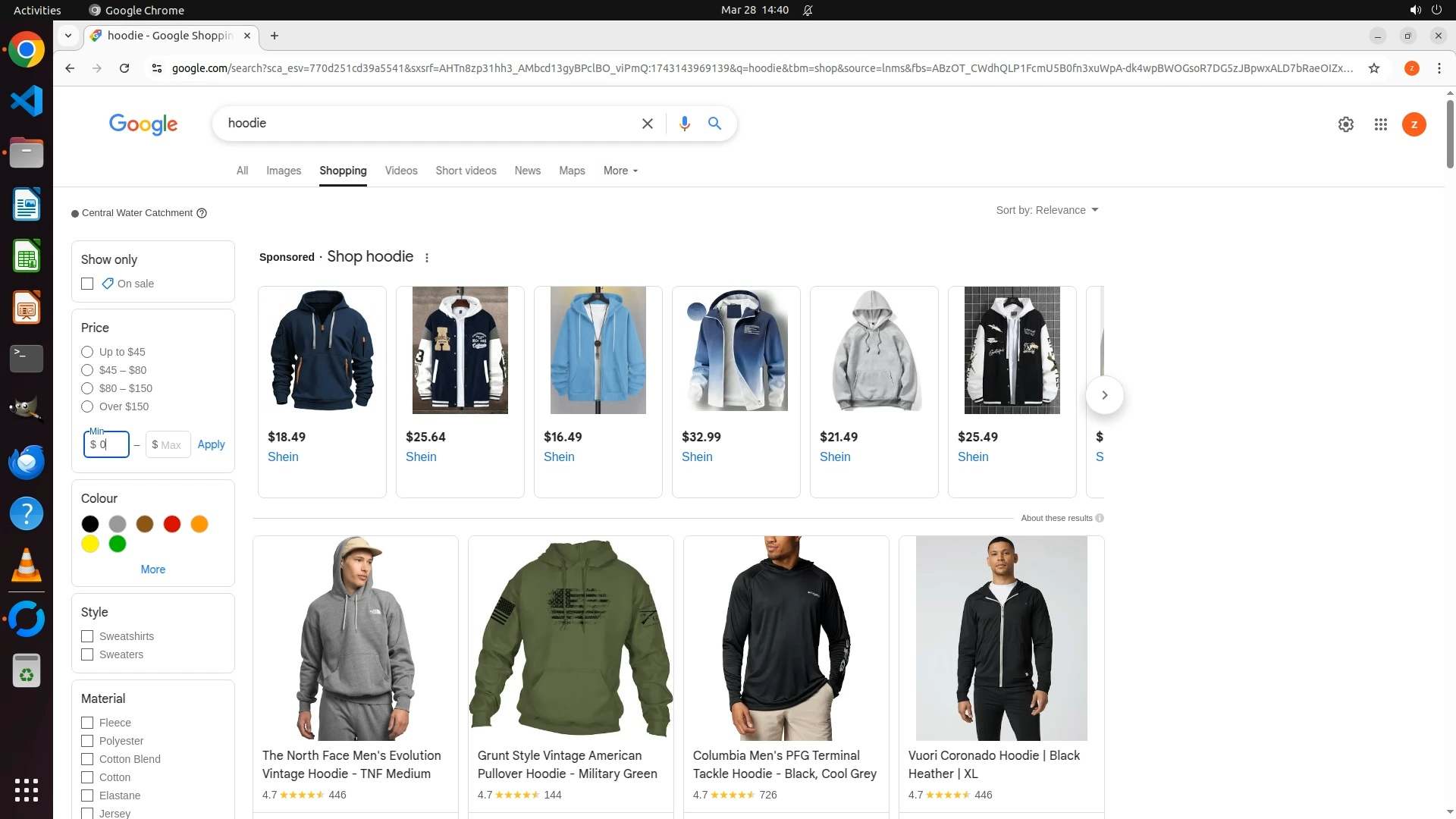Switch to the Videos tab
Viewport: 1456px width, 819px height.
point(400,171)
